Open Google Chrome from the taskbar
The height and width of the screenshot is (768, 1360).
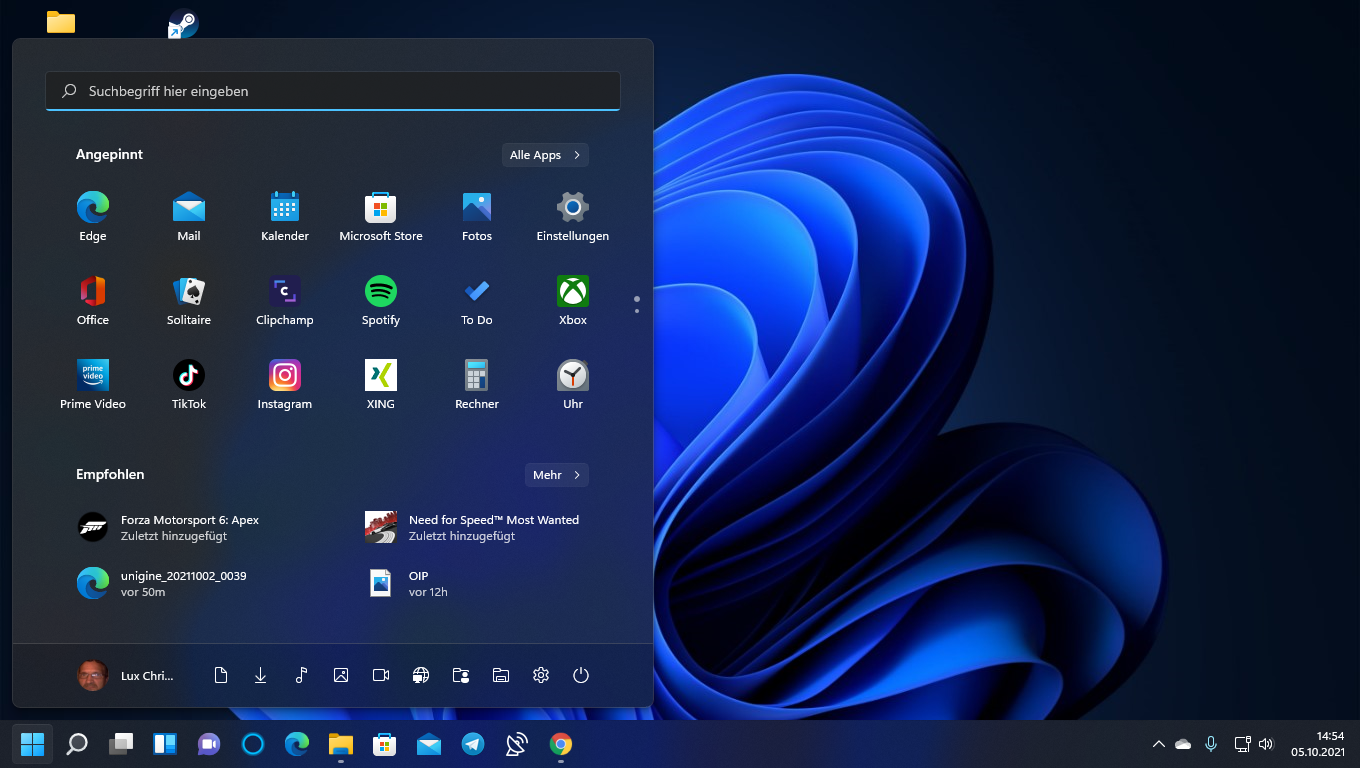[x=561, y=744]
